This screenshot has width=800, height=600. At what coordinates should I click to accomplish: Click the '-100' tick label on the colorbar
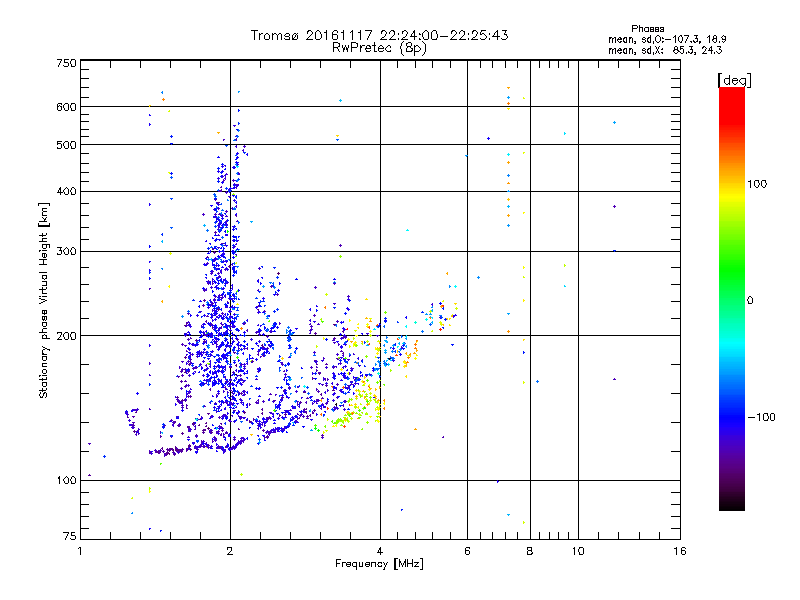point(761,417)
